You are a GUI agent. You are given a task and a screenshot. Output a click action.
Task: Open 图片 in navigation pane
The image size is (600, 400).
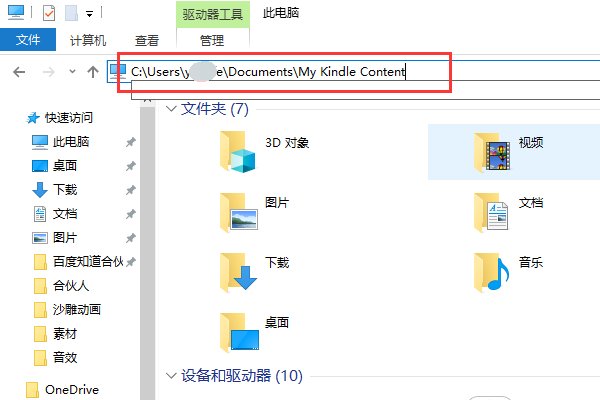(x=65, y=238)
